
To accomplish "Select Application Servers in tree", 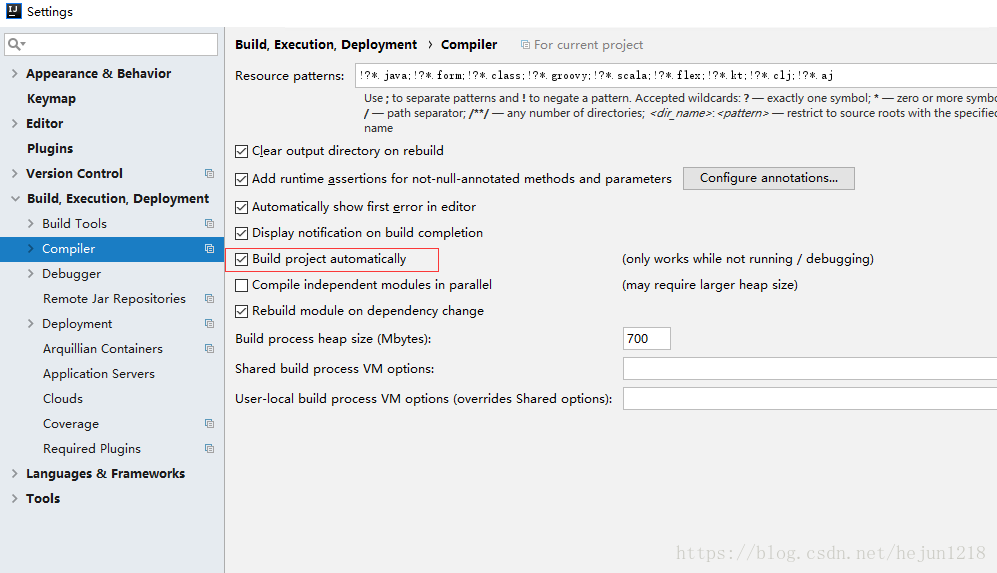I will point(99,374).
